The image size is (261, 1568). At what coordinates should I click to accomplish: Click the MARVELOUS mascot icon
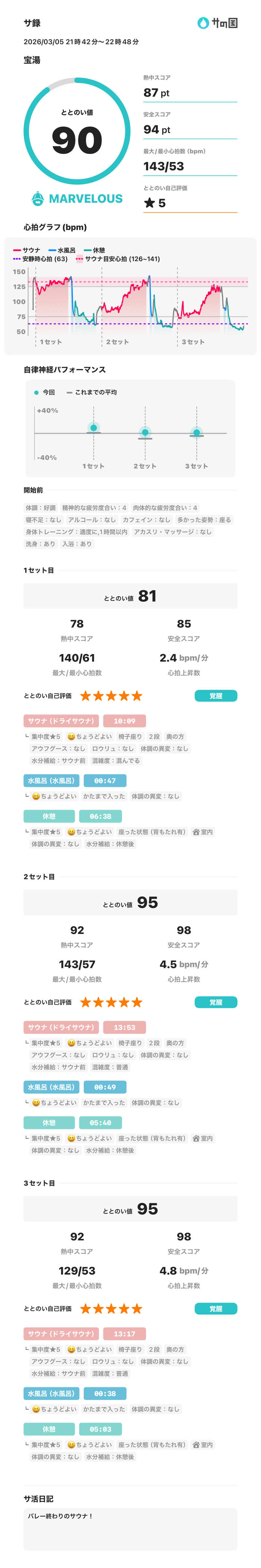(x=38, y=198)
